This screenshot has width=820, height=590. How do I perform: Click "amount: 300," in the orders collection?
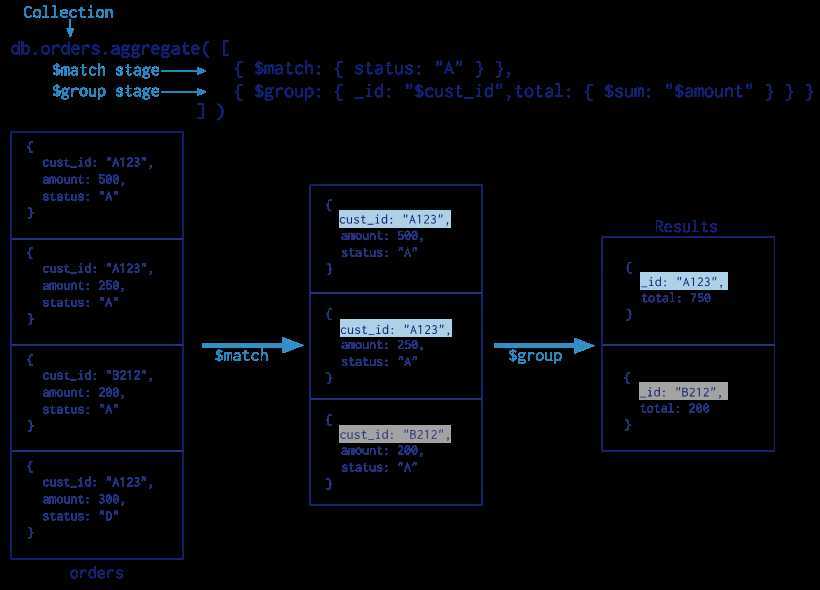click(84, 500)
